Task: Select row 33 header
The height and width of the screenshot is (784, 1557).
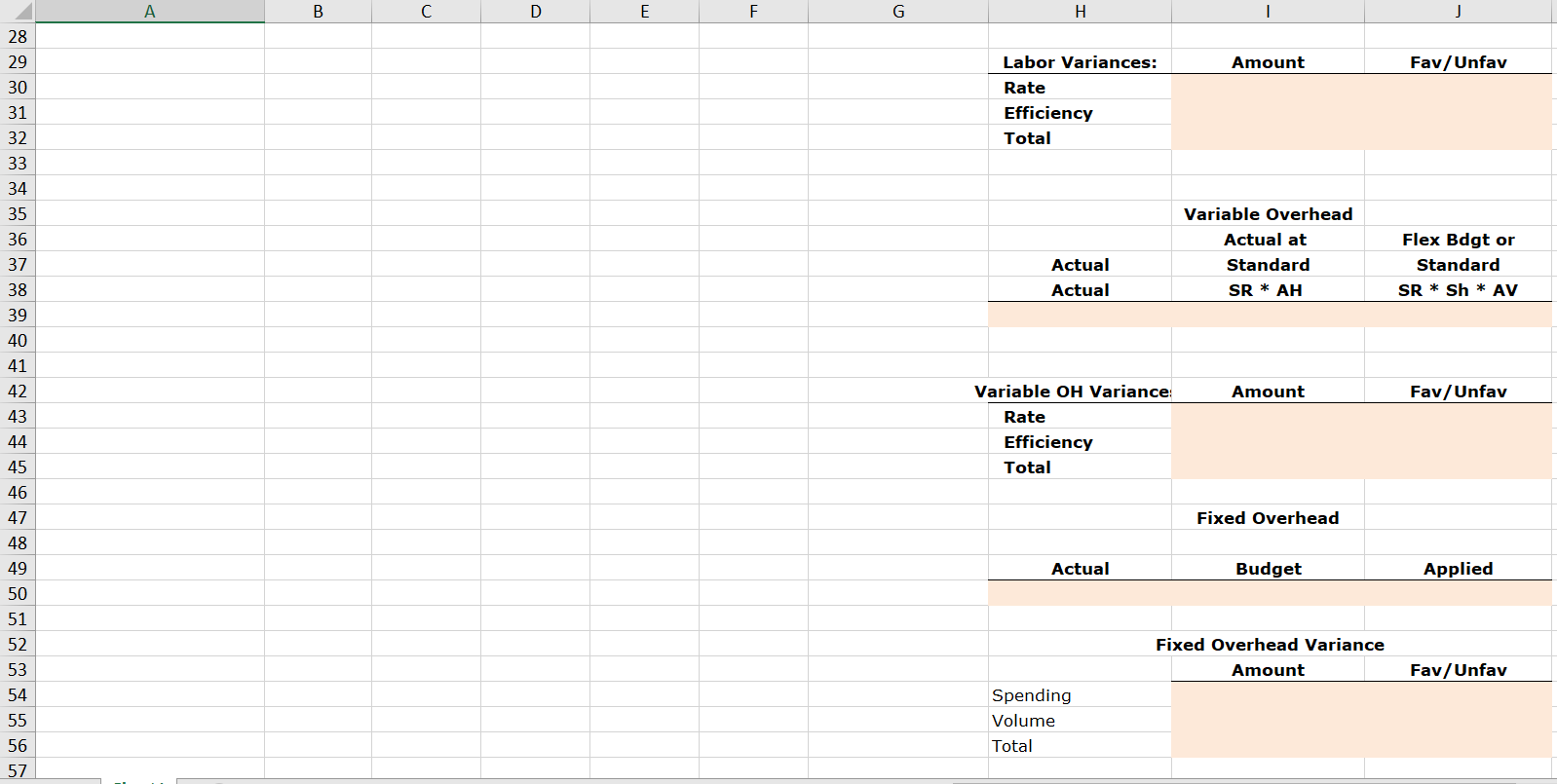Action: [18, 164]
